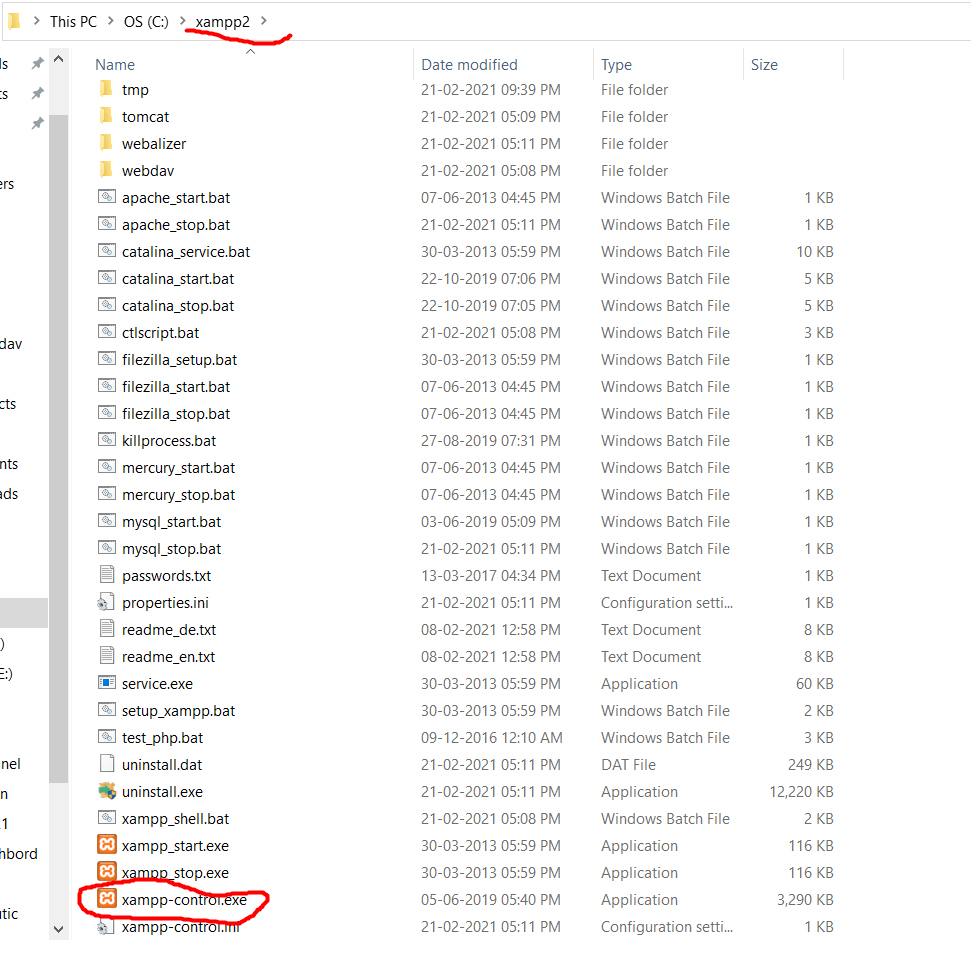Click the setup_xampp.bat file icon
This screenshot has width=971, height=965.
107,710
